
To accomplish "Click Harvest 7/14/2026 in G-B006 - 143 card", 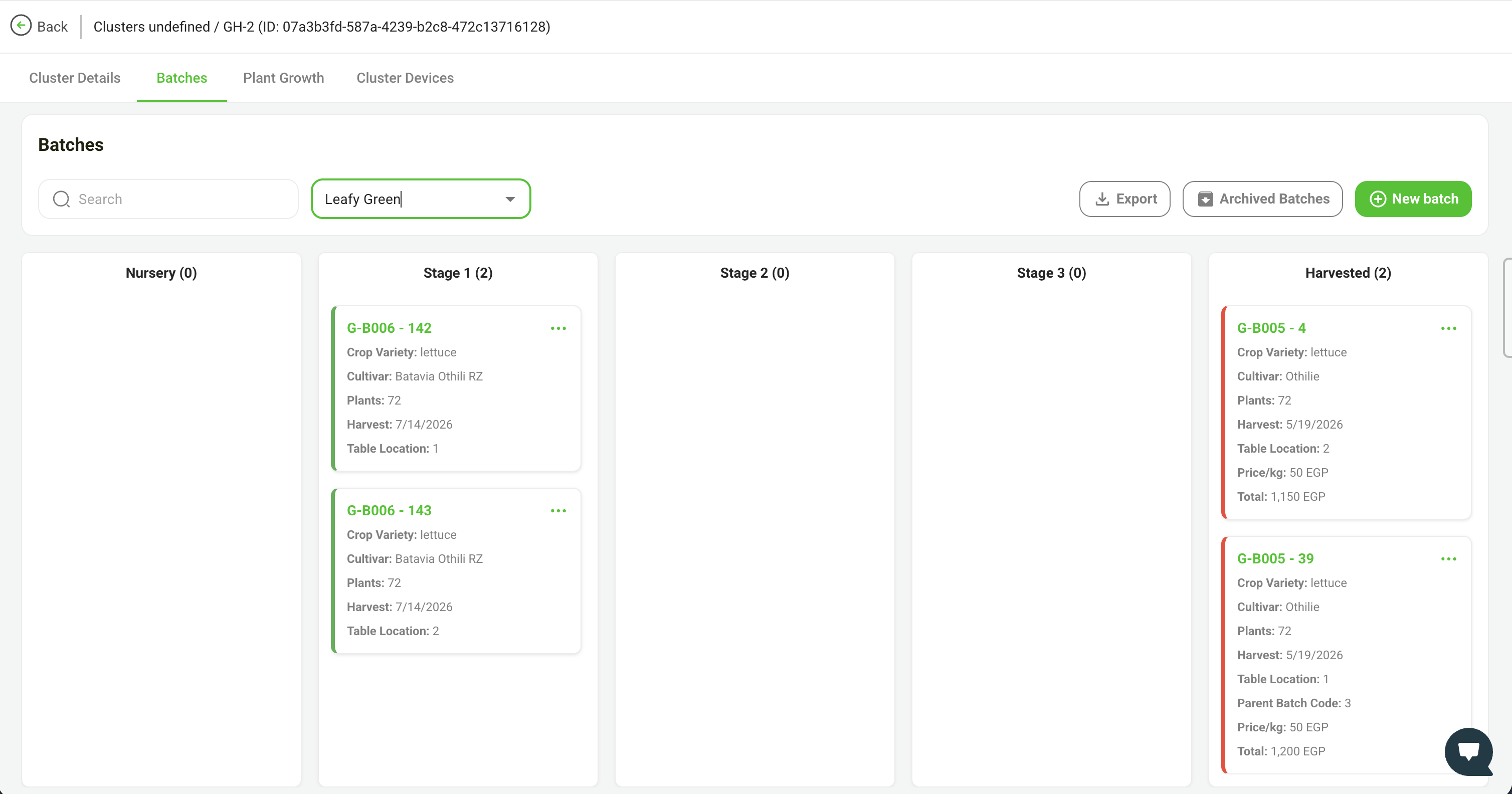I will pos(400,607).
